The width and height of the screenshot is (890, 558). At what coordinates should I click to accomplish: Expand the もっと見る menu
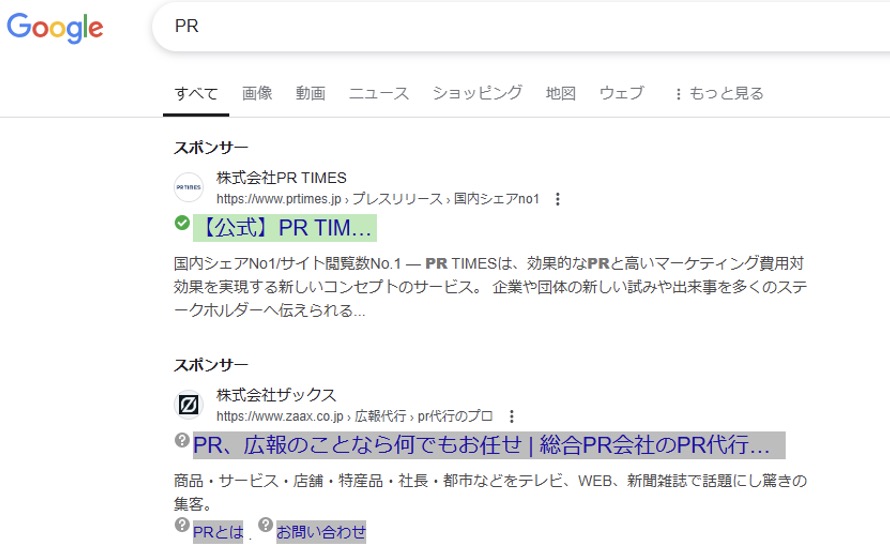pyautogui.click(x=719, y=94)
